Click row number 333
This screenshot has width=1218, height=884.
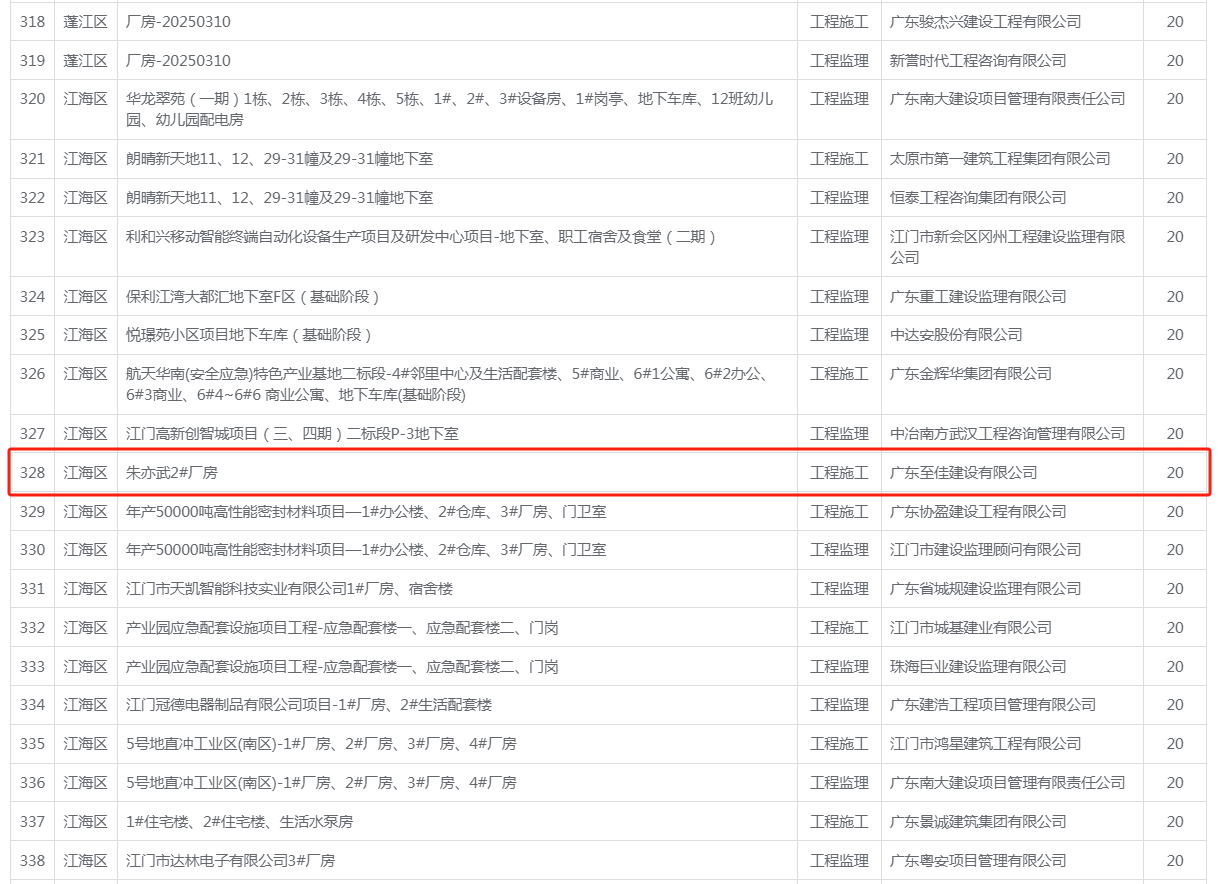[32, 666]
